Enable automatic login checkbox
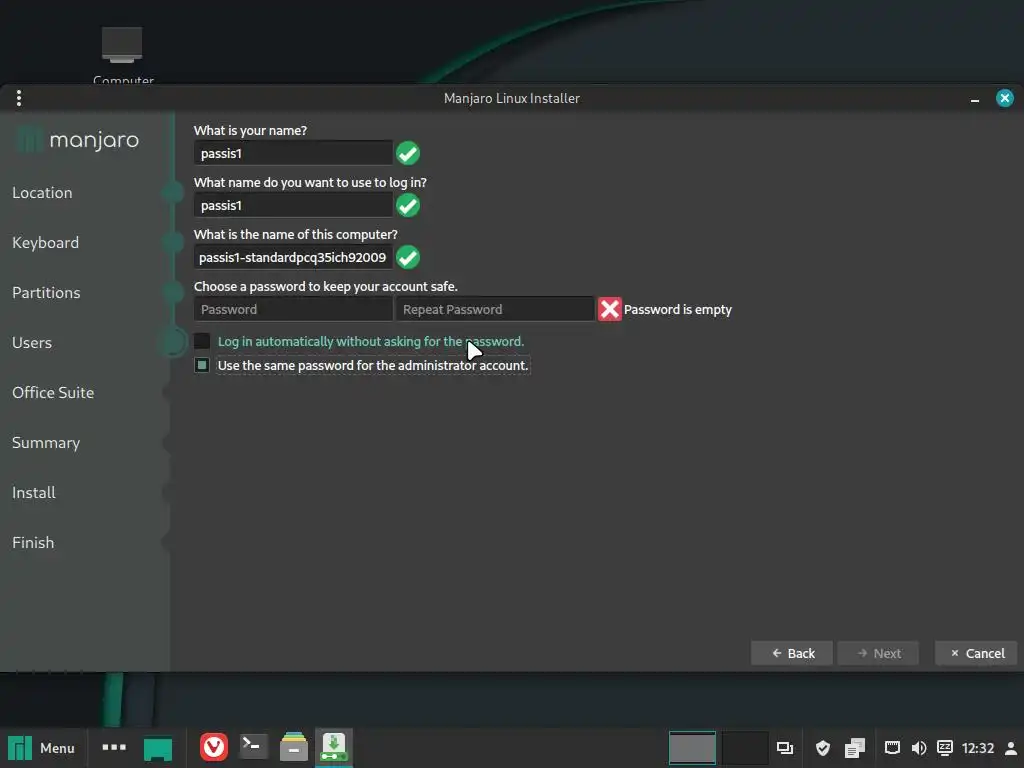This screenshot has height=768, width=1024. (x=202, y=342)
